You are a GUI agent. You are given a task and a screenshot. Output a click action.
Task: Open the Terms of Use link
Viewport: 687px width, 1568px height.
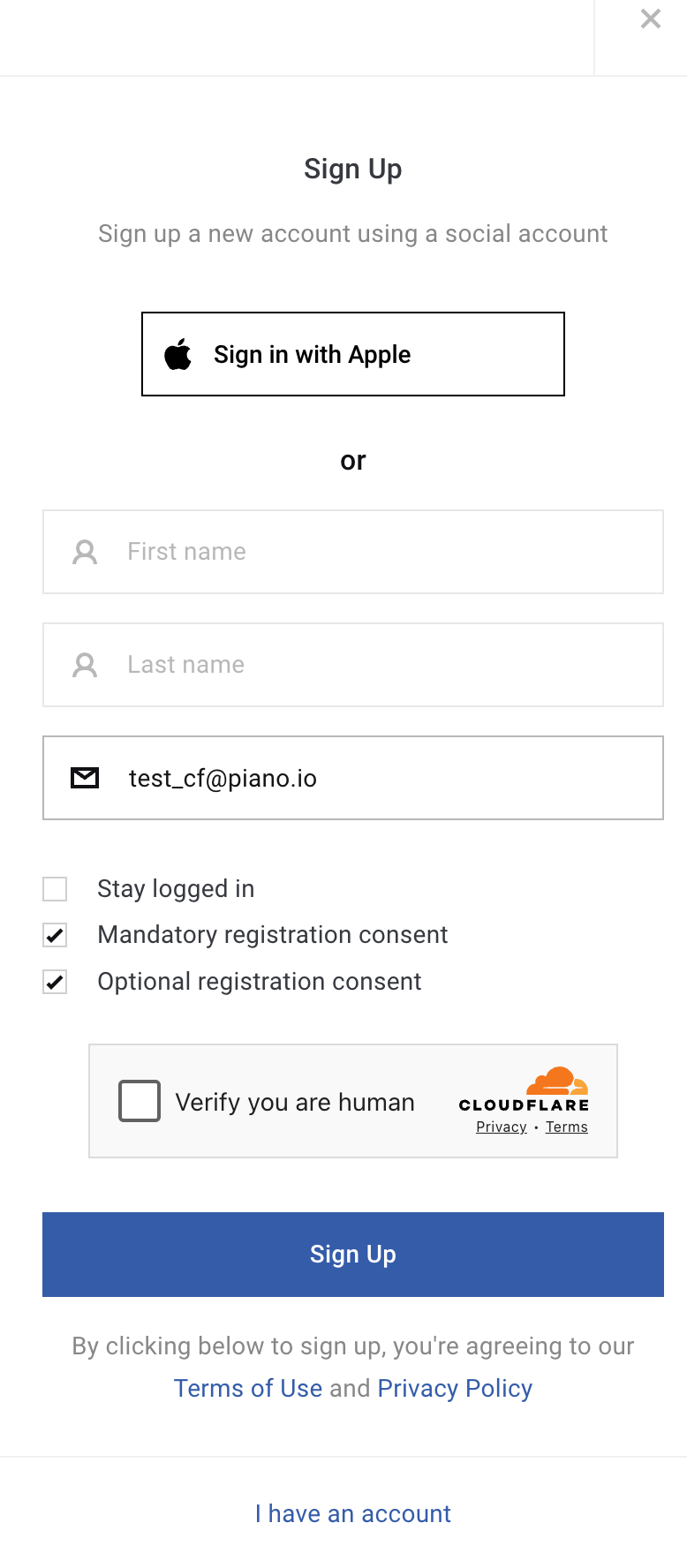coord(248,1388)
